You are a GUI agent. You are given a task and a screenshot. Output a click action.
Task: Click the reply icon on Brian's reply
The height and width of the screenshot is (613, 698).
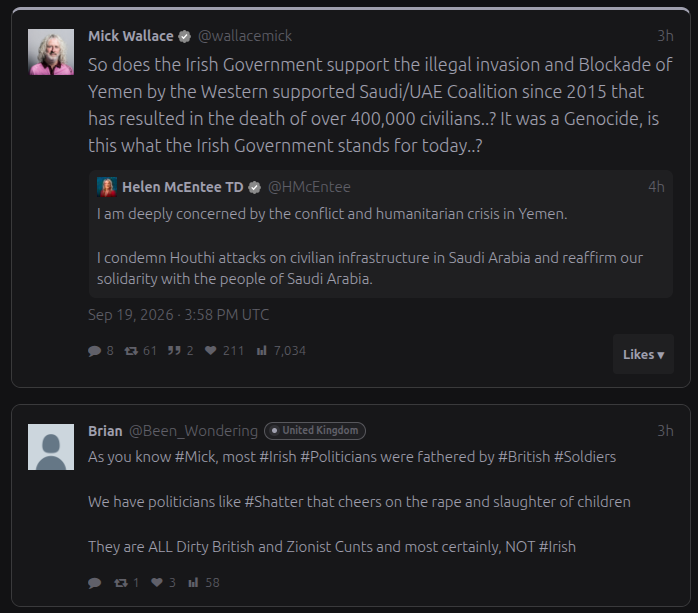[x=94, y=583]
